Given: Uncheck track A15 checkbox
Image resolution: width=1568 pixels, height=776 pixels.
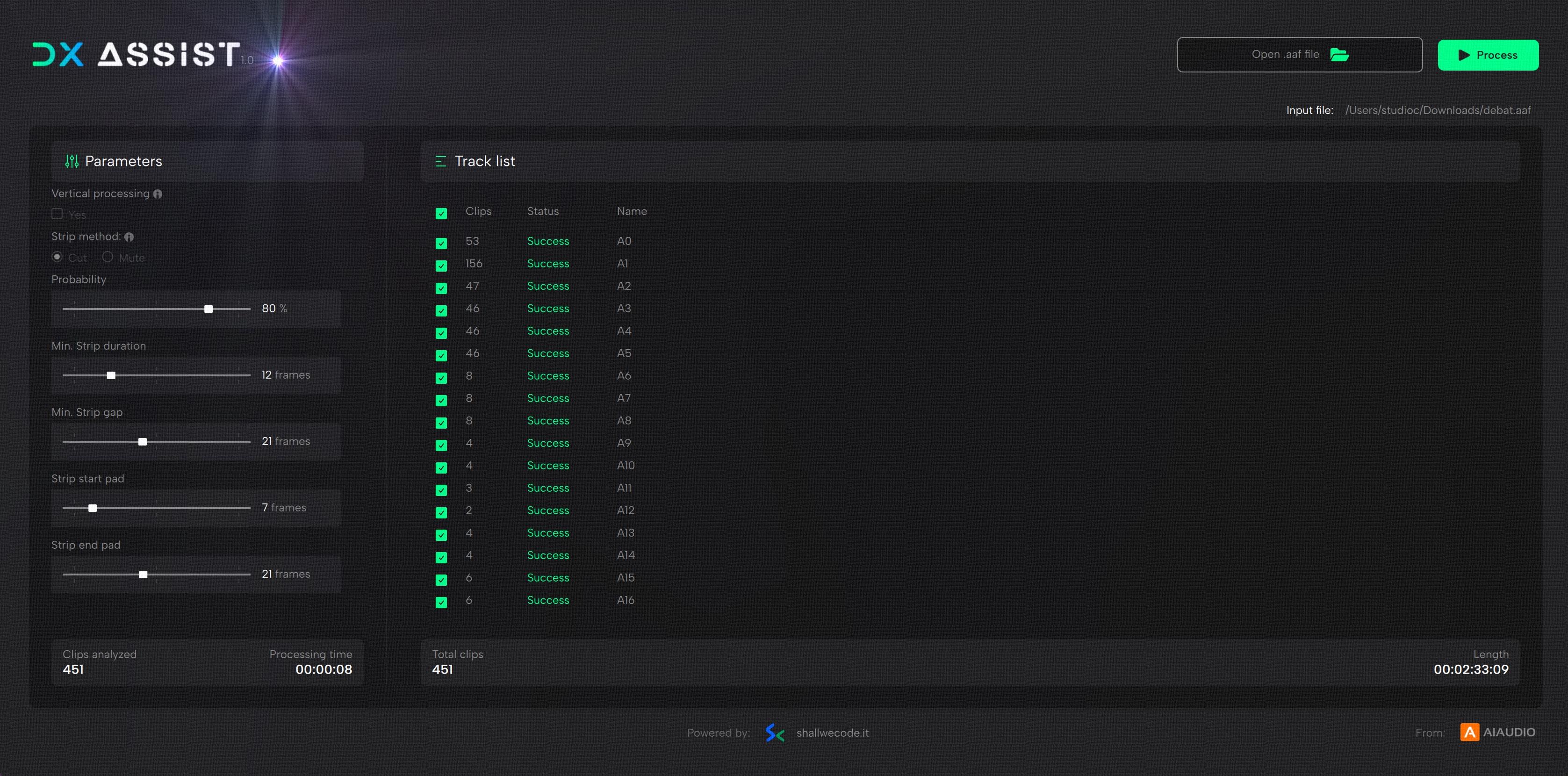Looking at the screenshot, I should tap(441, 579).
